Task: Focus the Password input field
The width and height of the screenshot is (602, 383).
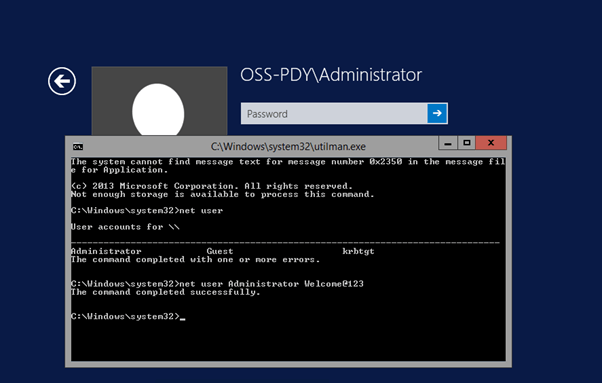Action: click(x=334, y=114)
